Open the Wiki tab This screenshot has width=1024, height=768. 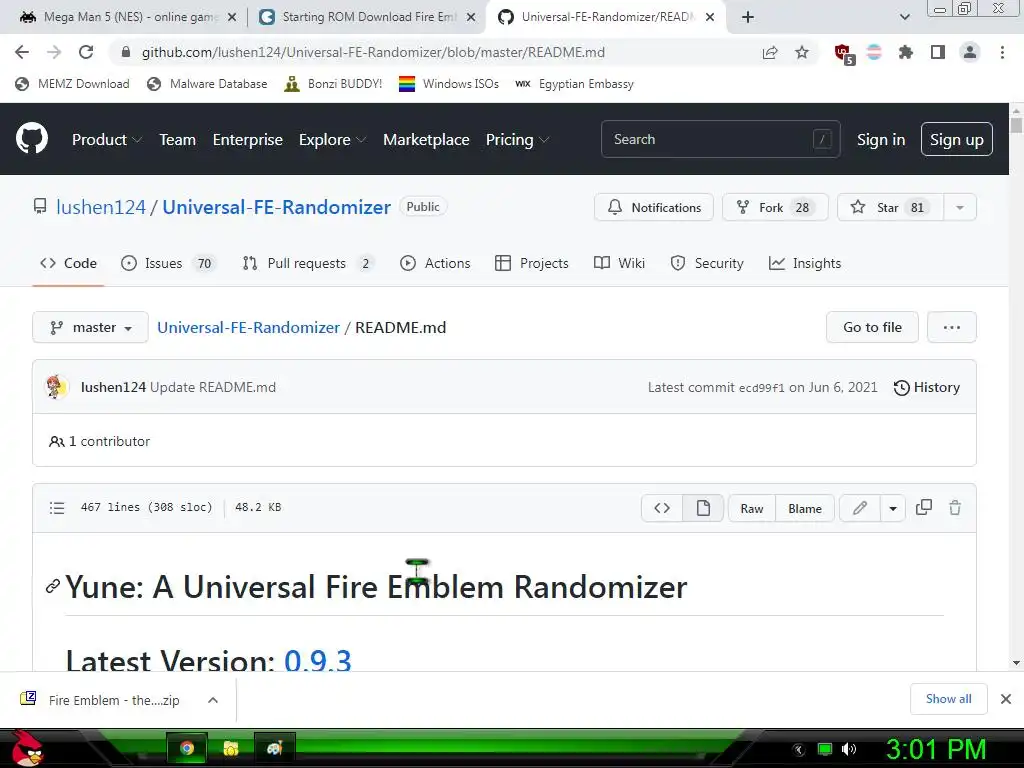[619, 263]
